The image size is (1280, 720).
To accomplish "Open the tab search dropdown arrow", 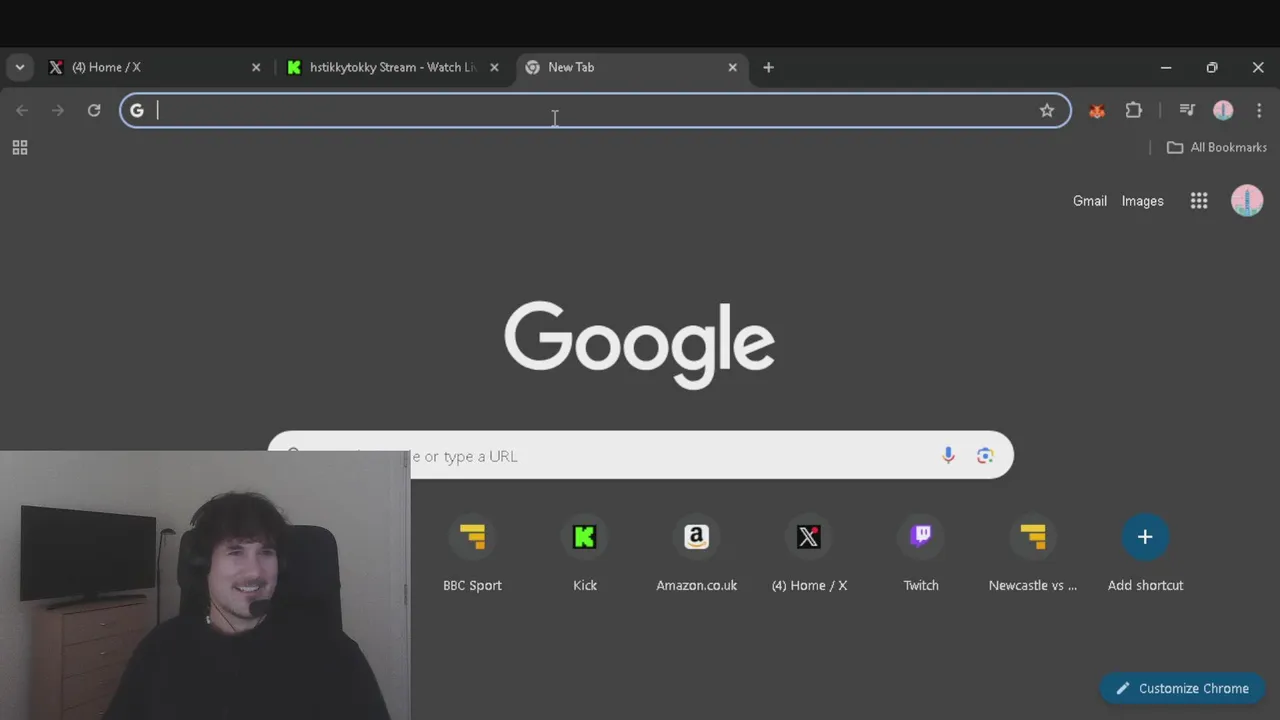I will tap(20, 68).
